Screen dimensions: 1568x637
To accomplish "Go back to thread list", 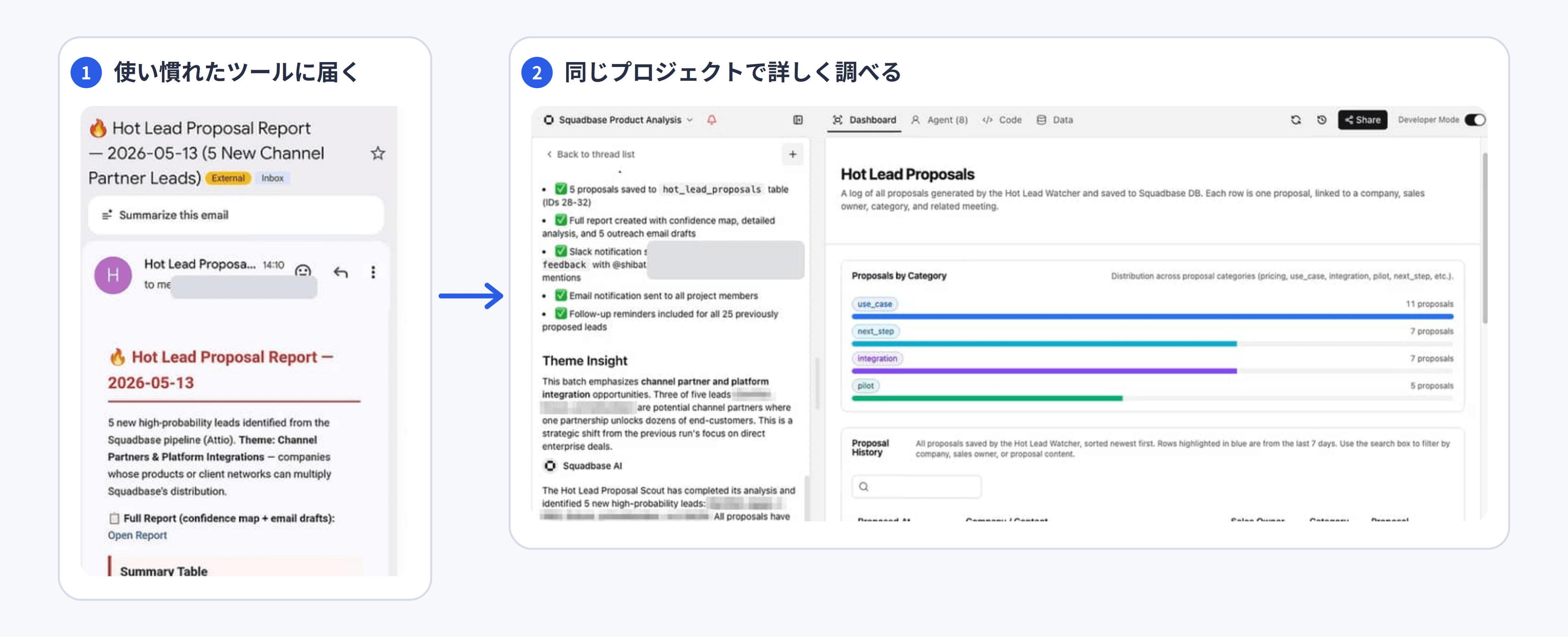I will coord(590,154).
